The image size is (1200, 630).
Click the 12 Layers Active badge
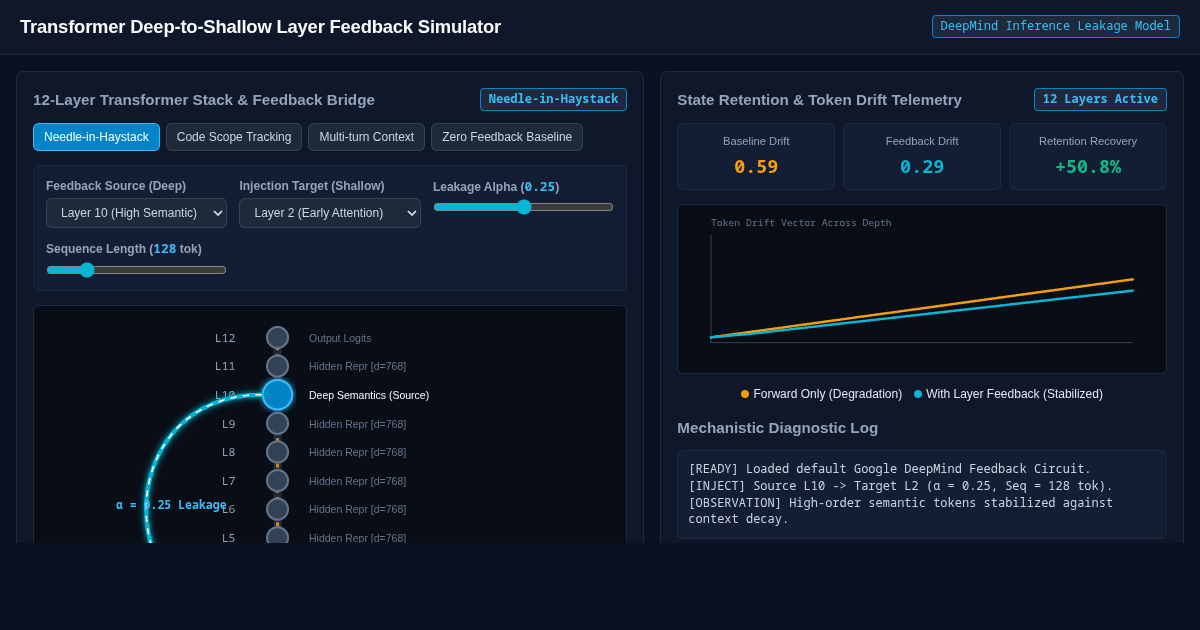pyautogui.click(x=1100, y=99)
